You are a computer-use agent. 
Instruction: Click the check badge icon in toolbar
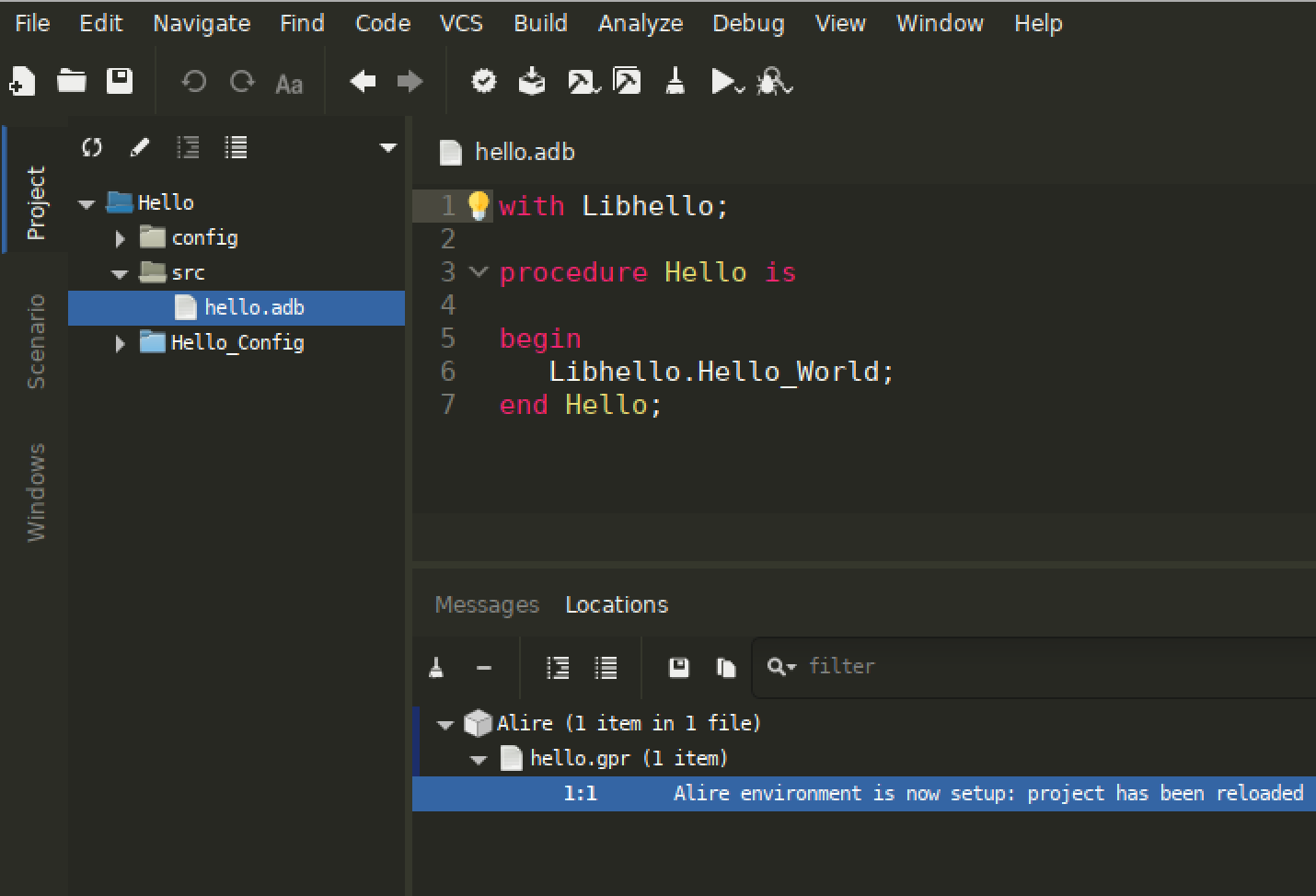[x=484, y=82]
